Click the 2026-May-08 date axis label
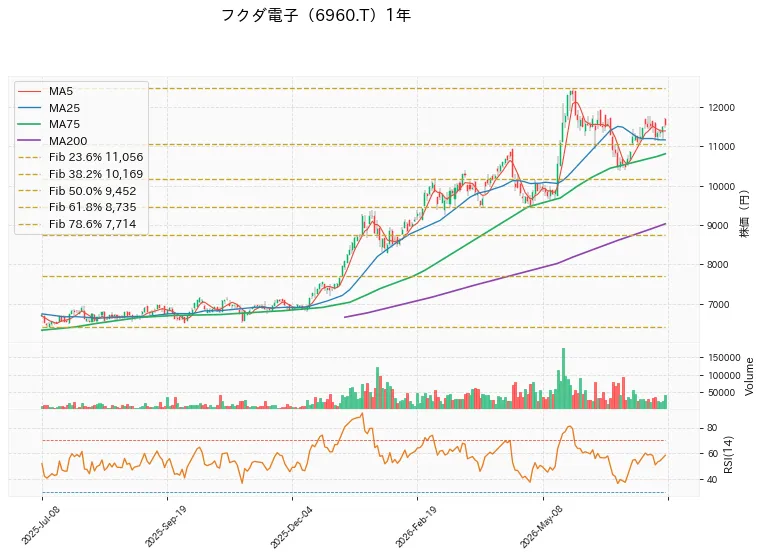Screen dimensions: 764x558 tap(541, 527)
